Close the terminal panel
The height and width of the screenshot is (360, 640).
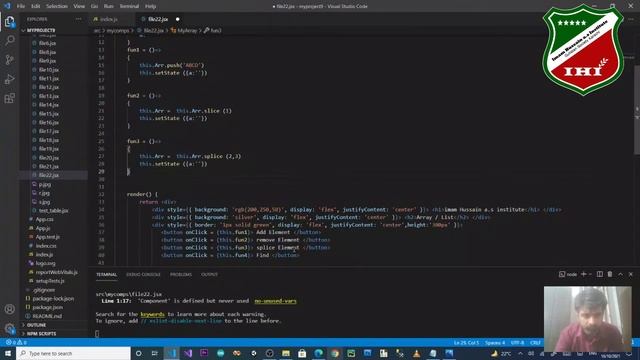(631, 274)
